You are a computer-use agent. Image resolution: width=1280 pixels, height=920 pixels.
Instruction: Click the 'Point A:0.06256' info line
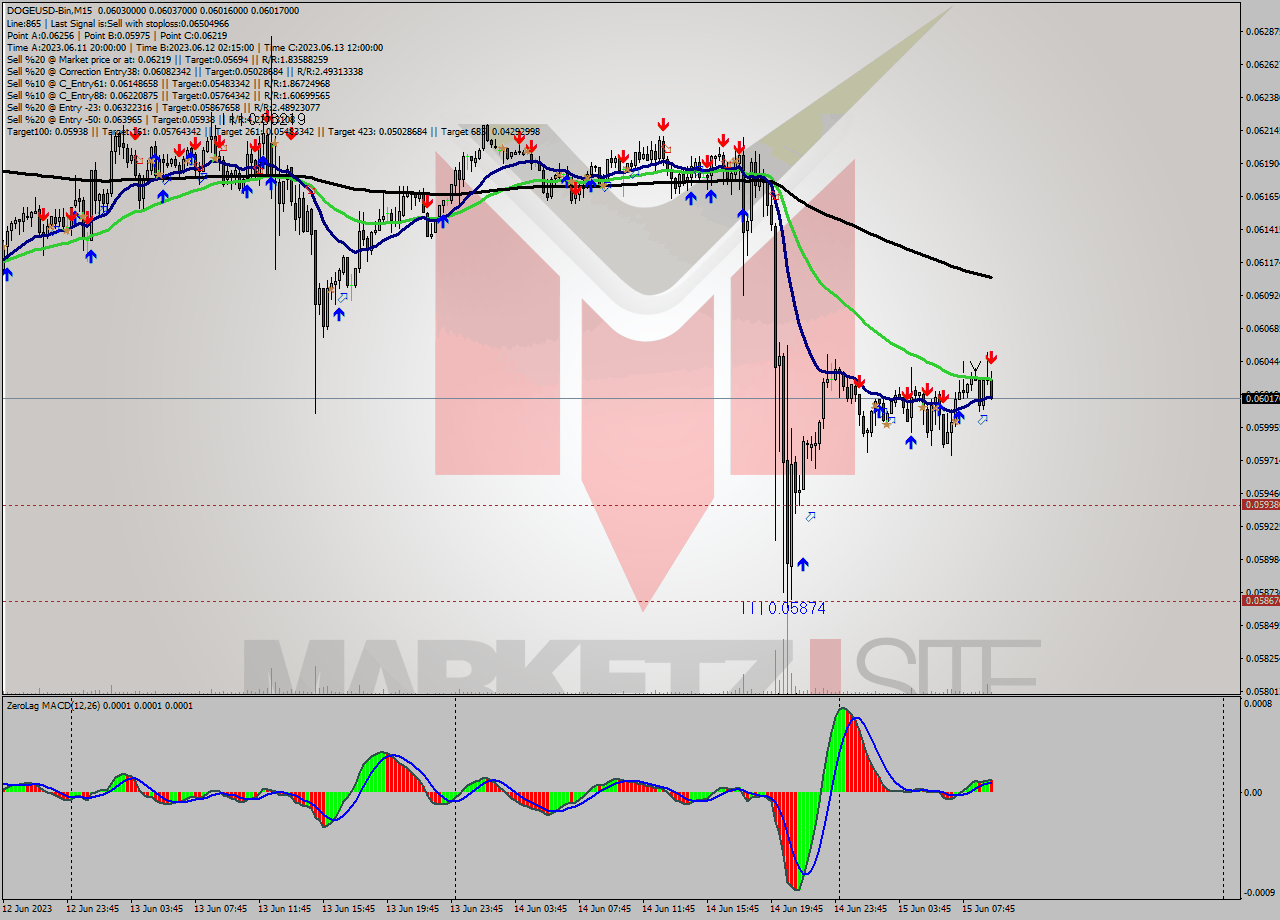[x=116, y=35]
